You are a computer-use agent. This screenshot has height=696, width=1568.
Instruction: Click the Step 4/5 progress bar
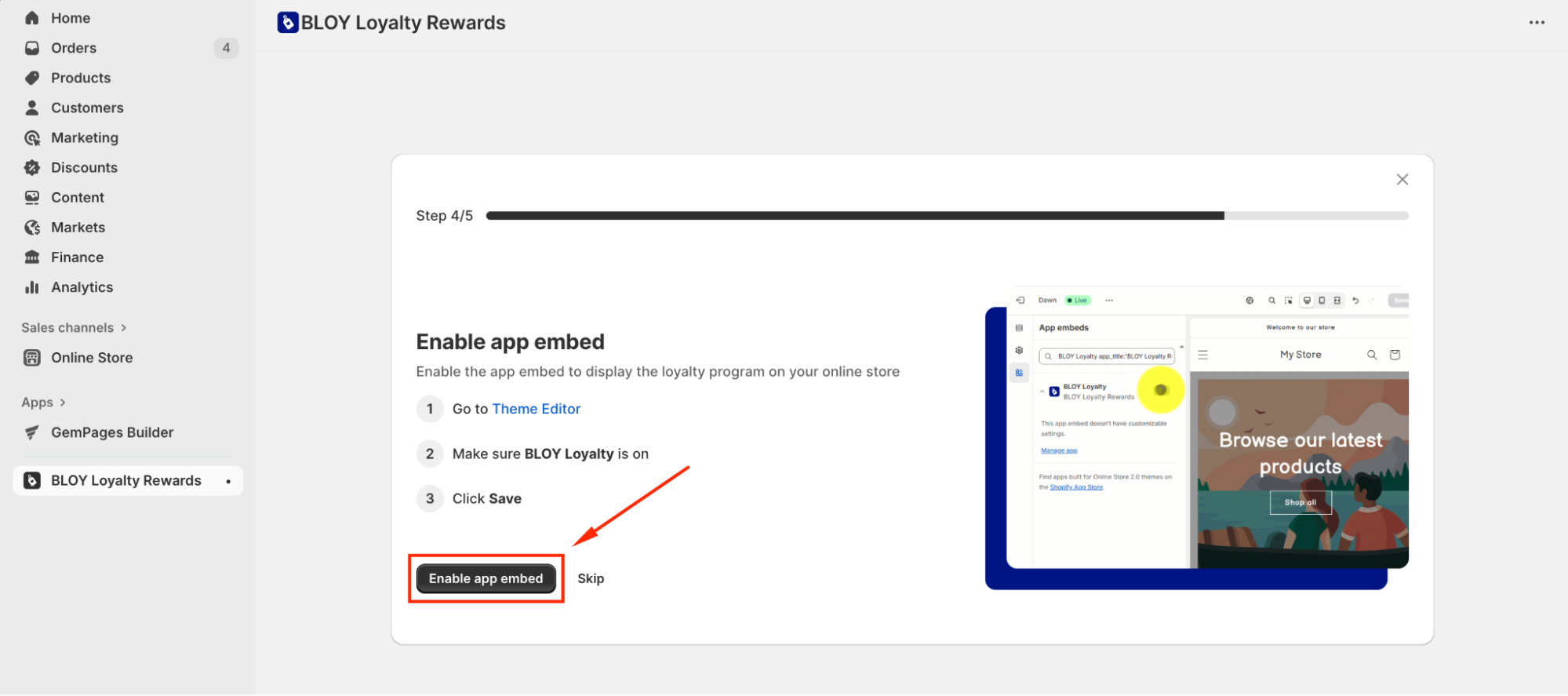947,216
